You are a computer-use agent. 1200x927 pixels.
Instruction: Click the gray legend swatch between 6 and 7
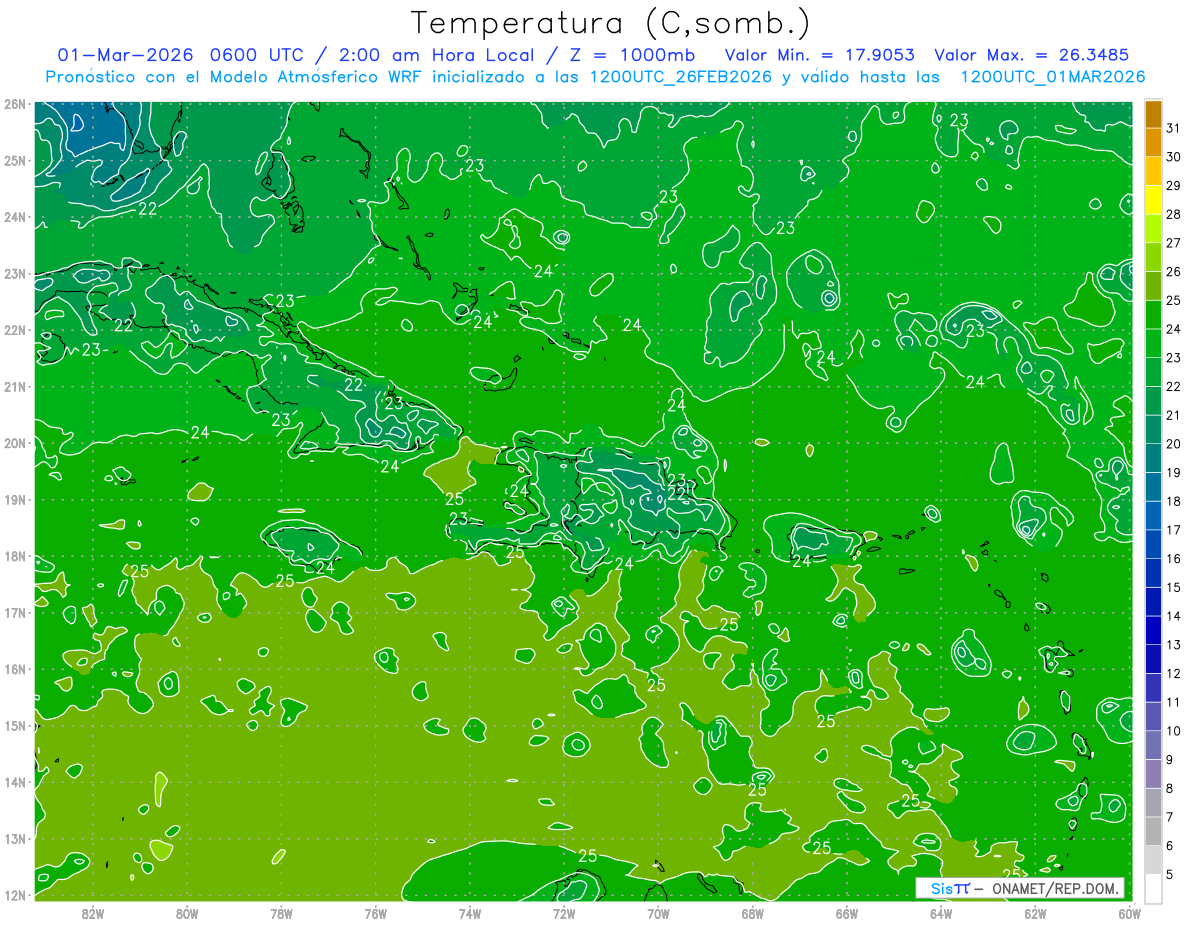1153,831
